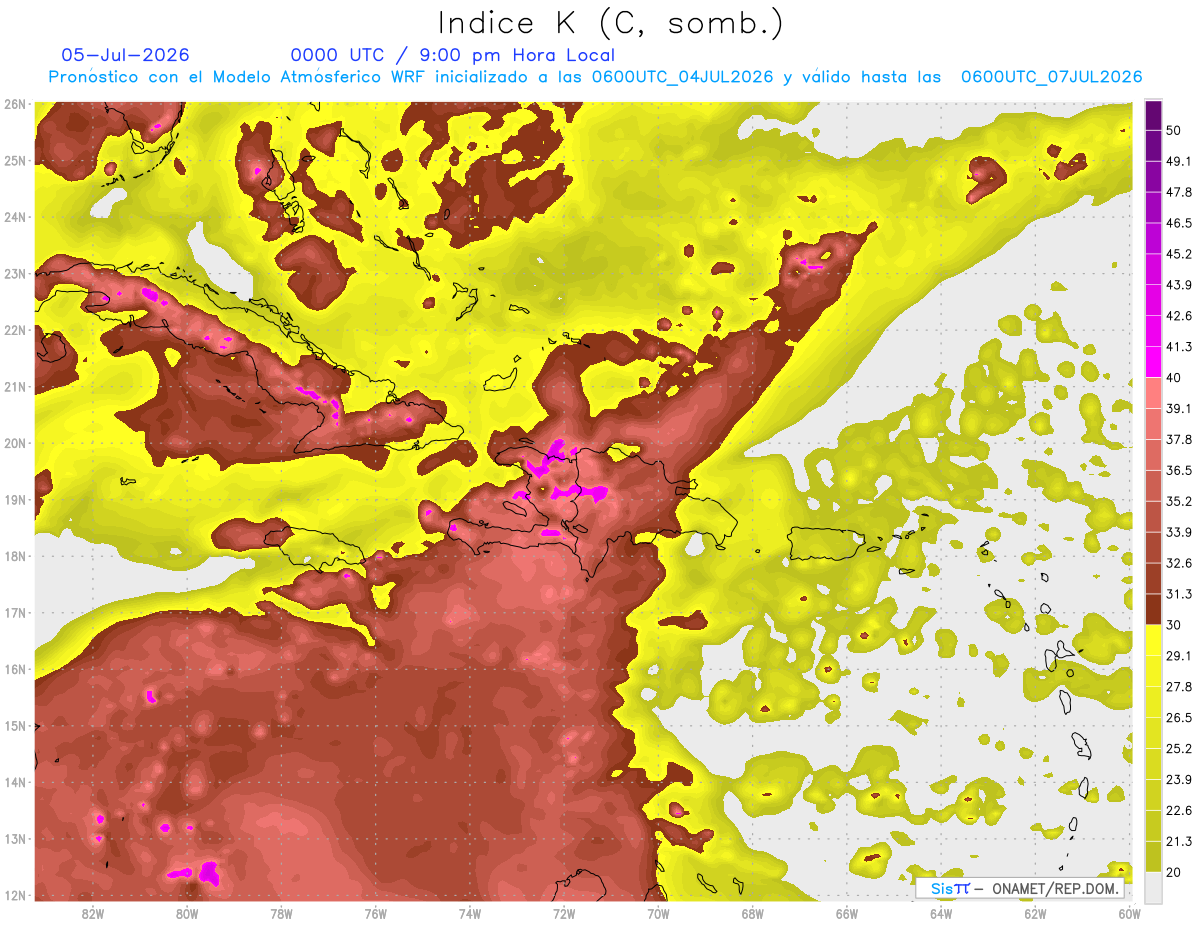Click the '25N' latitude axis label
The height and width of the screenshot is (927, 1200).
(x=14, y=161)
